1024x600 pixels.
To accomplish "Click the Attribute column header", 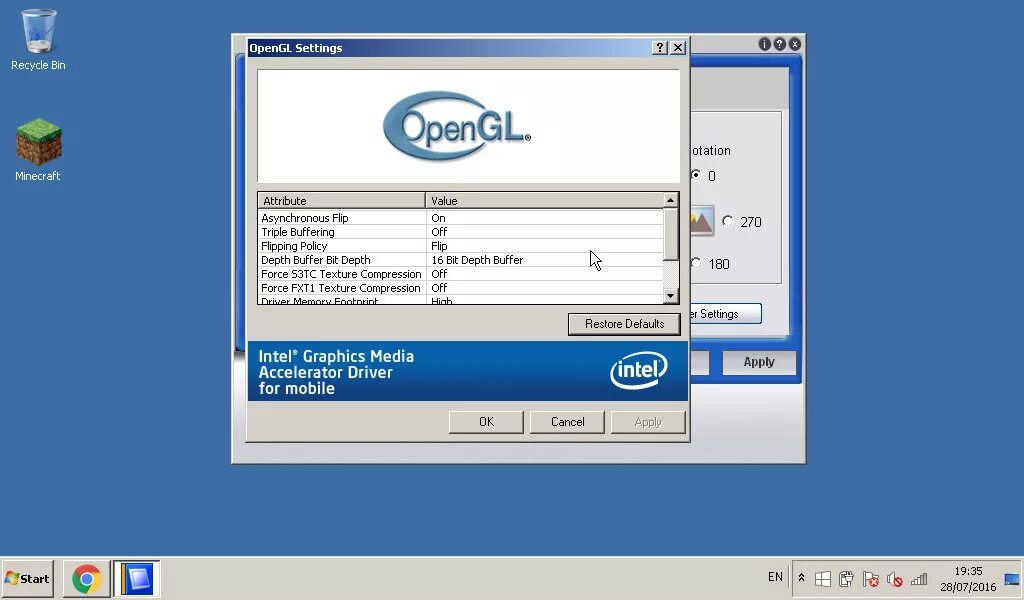I will pyautogui.click(x=342, y=200).
